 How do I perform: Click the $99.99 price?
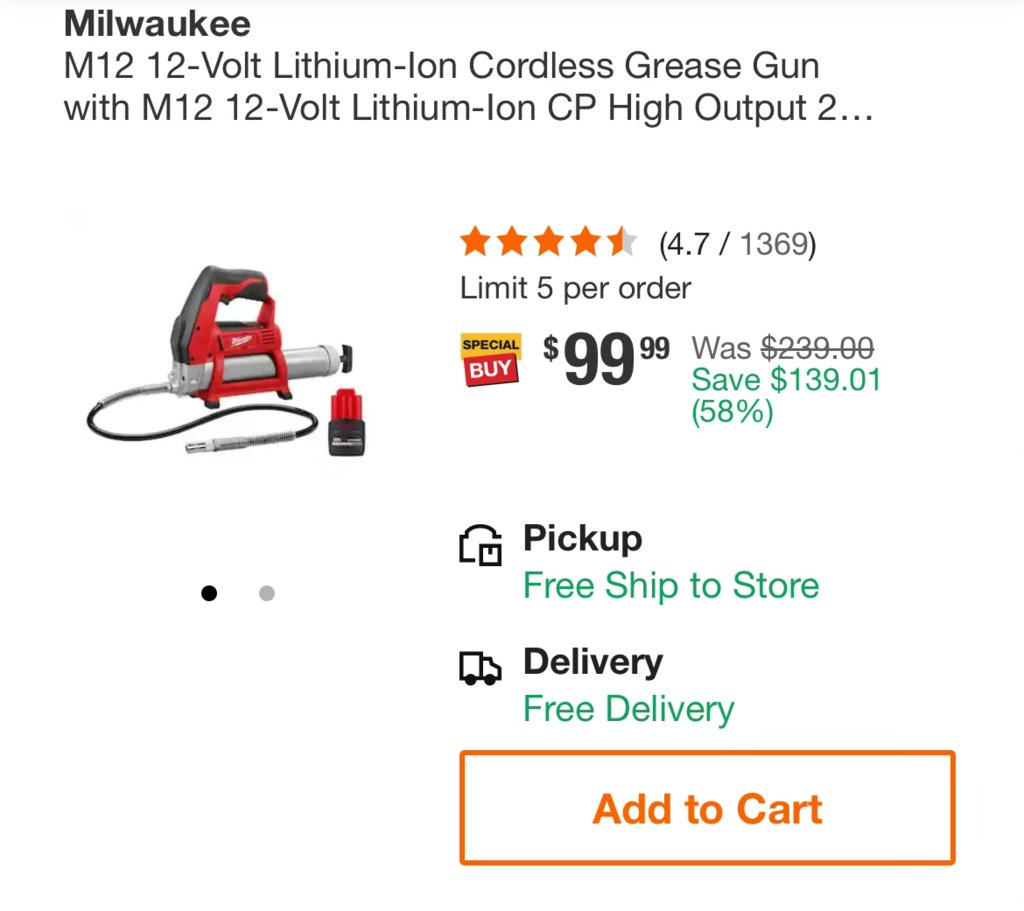coord(606,359)
